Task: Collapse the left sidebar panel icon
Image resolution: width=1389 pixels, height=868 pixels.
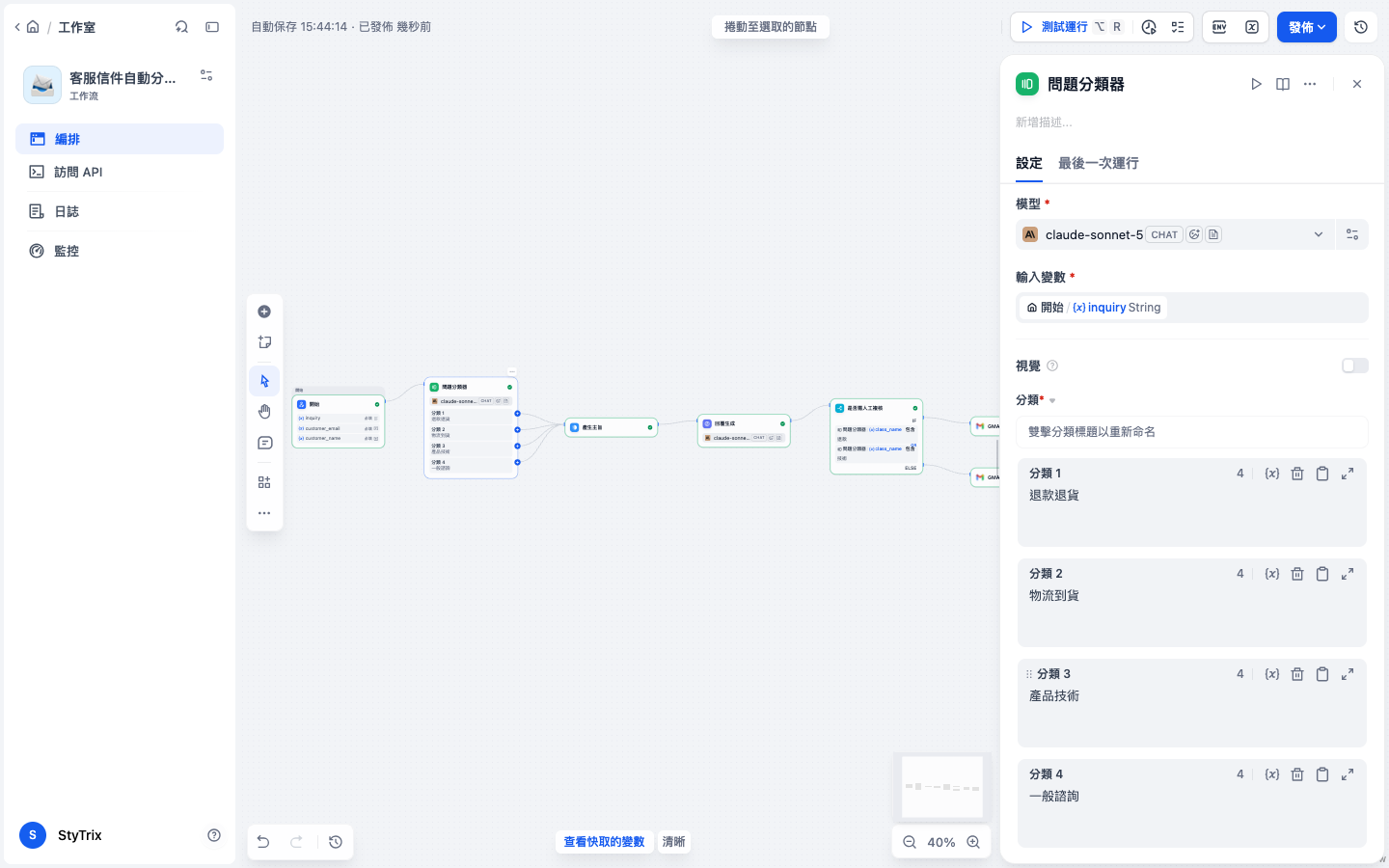Action: click(212, 27)
